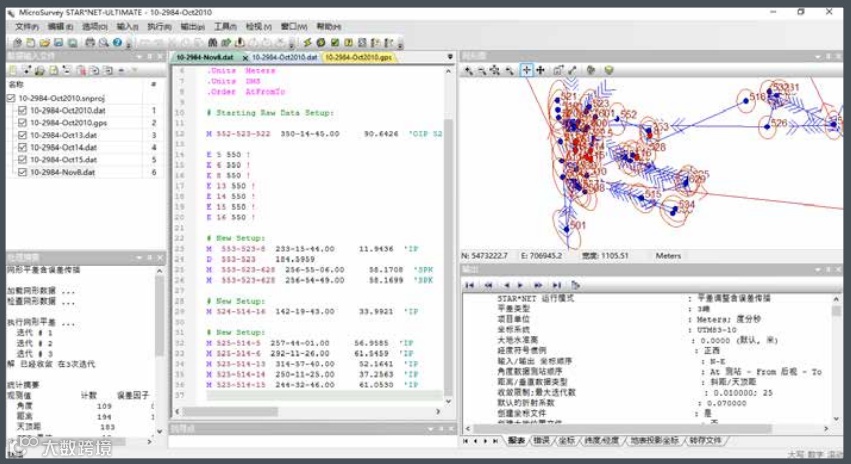Open the 工具 (Tools) menu
This screenshot has width=851, height=464.
point(225,27)
